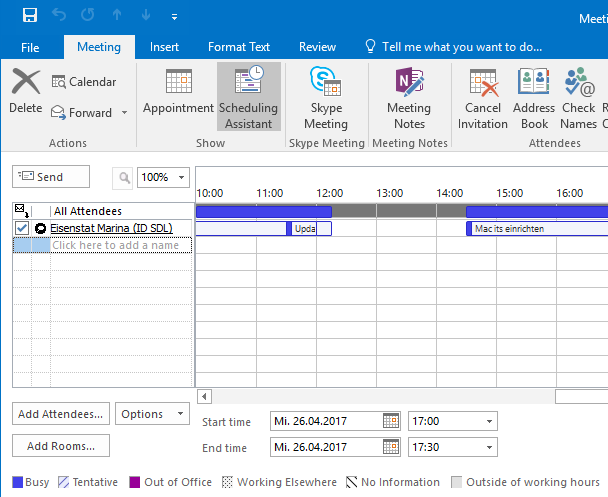The height and width of the screenshot is (497, 608).
Task: Click the left arrow of the timeline scrollbar
Action: [204, 397]
